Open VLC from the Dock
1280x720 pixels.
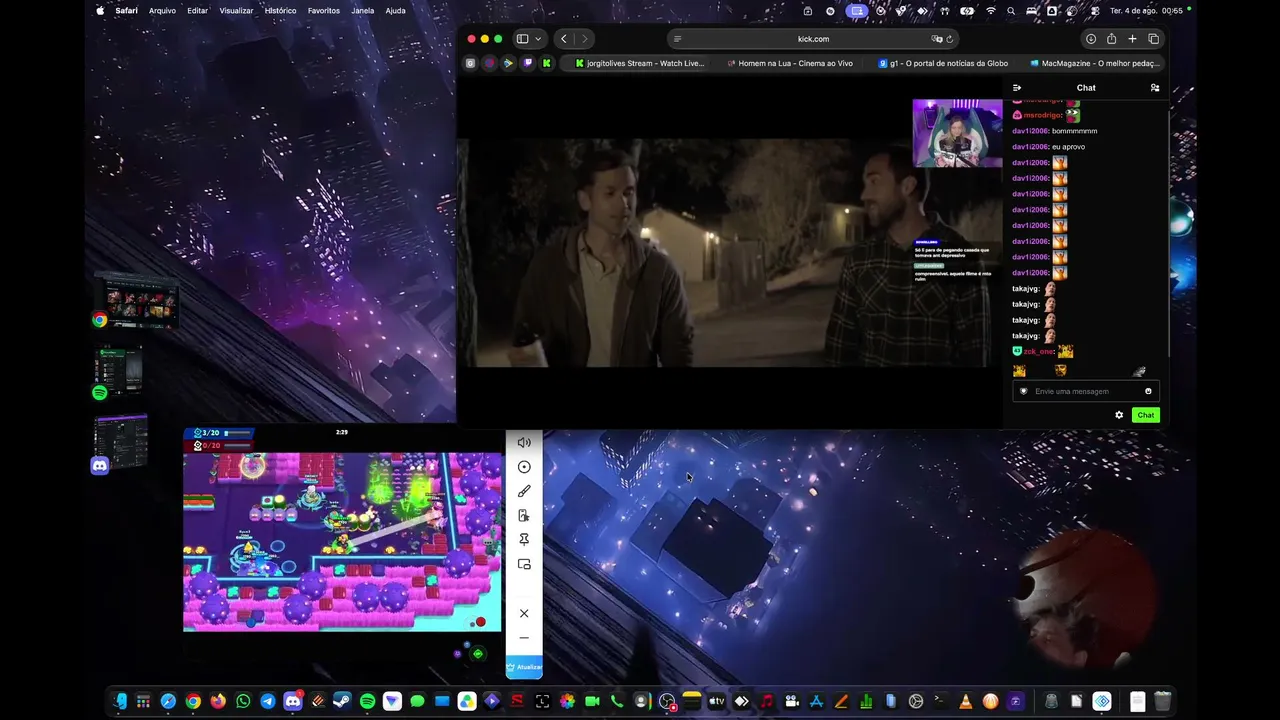point(965,701)
